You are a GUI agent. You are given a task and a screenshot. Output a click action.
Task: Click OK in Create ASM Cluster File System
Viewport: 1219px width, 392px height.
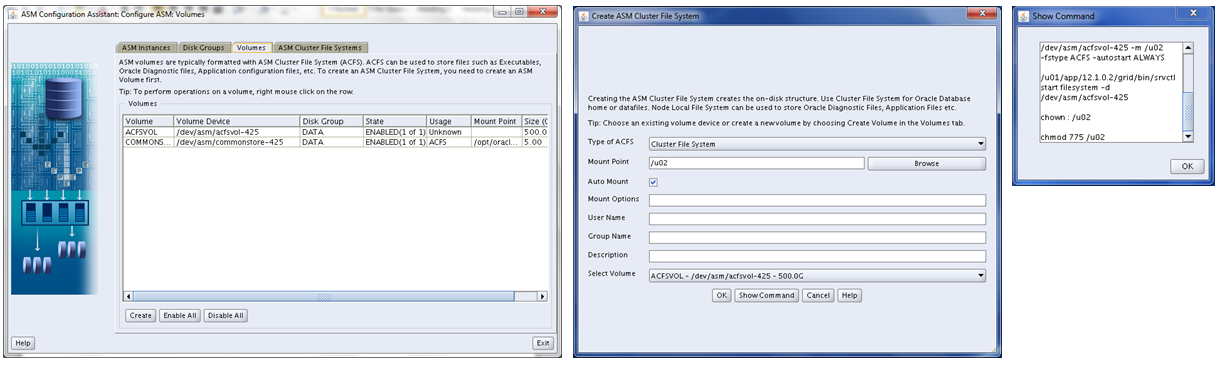[x=721, y=295]
